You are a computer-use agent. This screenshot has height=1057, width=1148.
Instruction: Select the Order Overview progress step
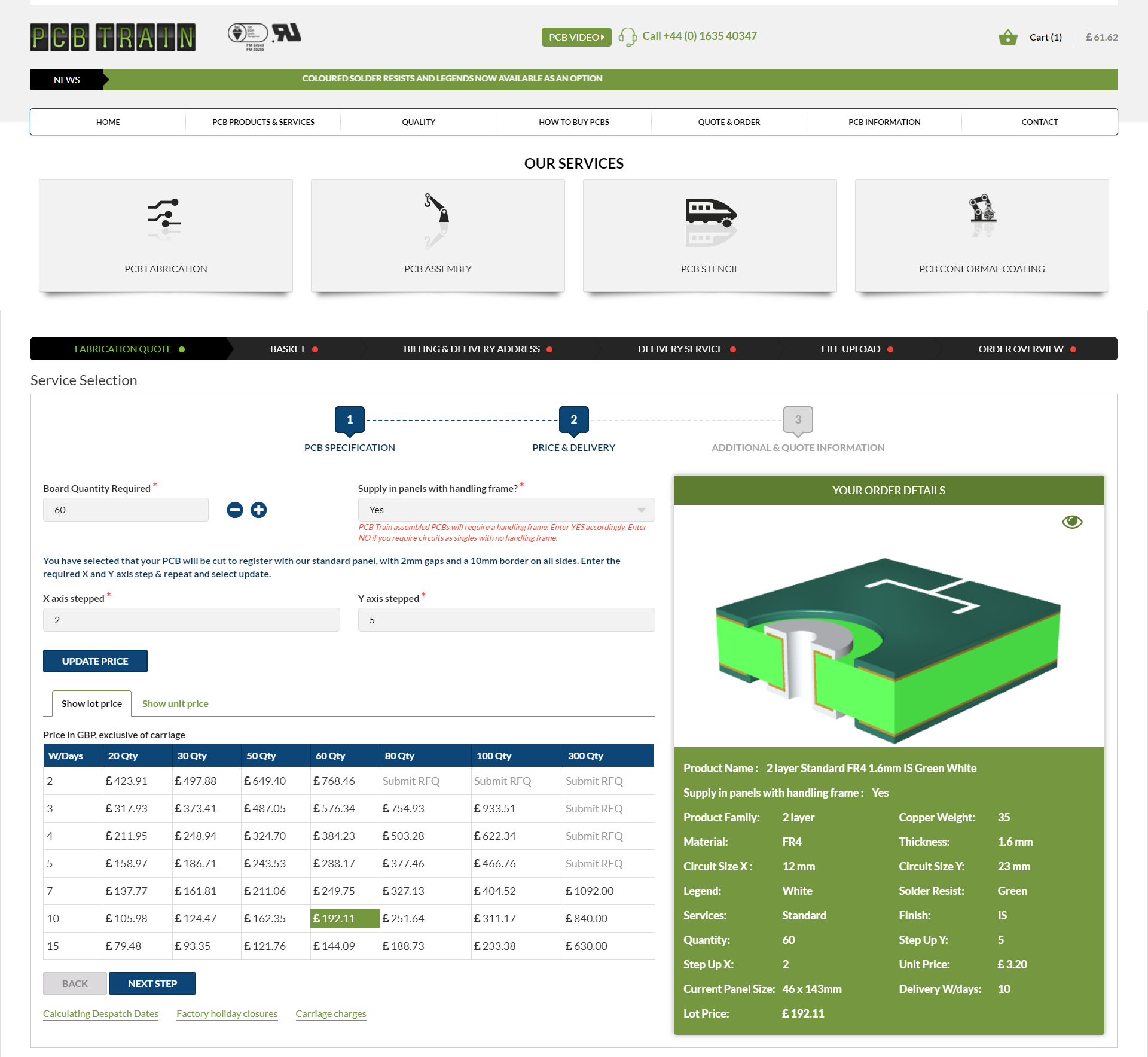[1027, 349]
